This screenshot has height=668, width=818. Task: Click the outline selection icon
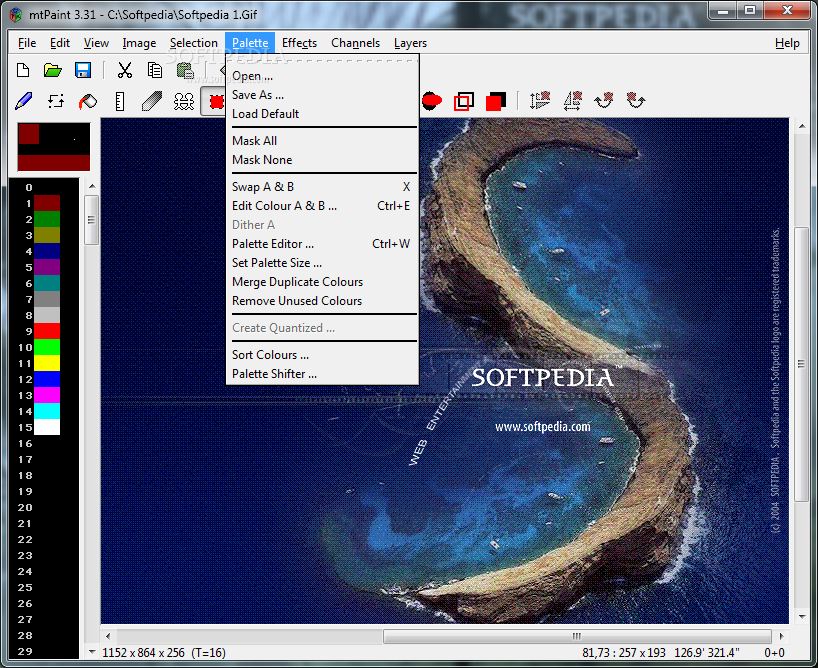click(463, 101)
